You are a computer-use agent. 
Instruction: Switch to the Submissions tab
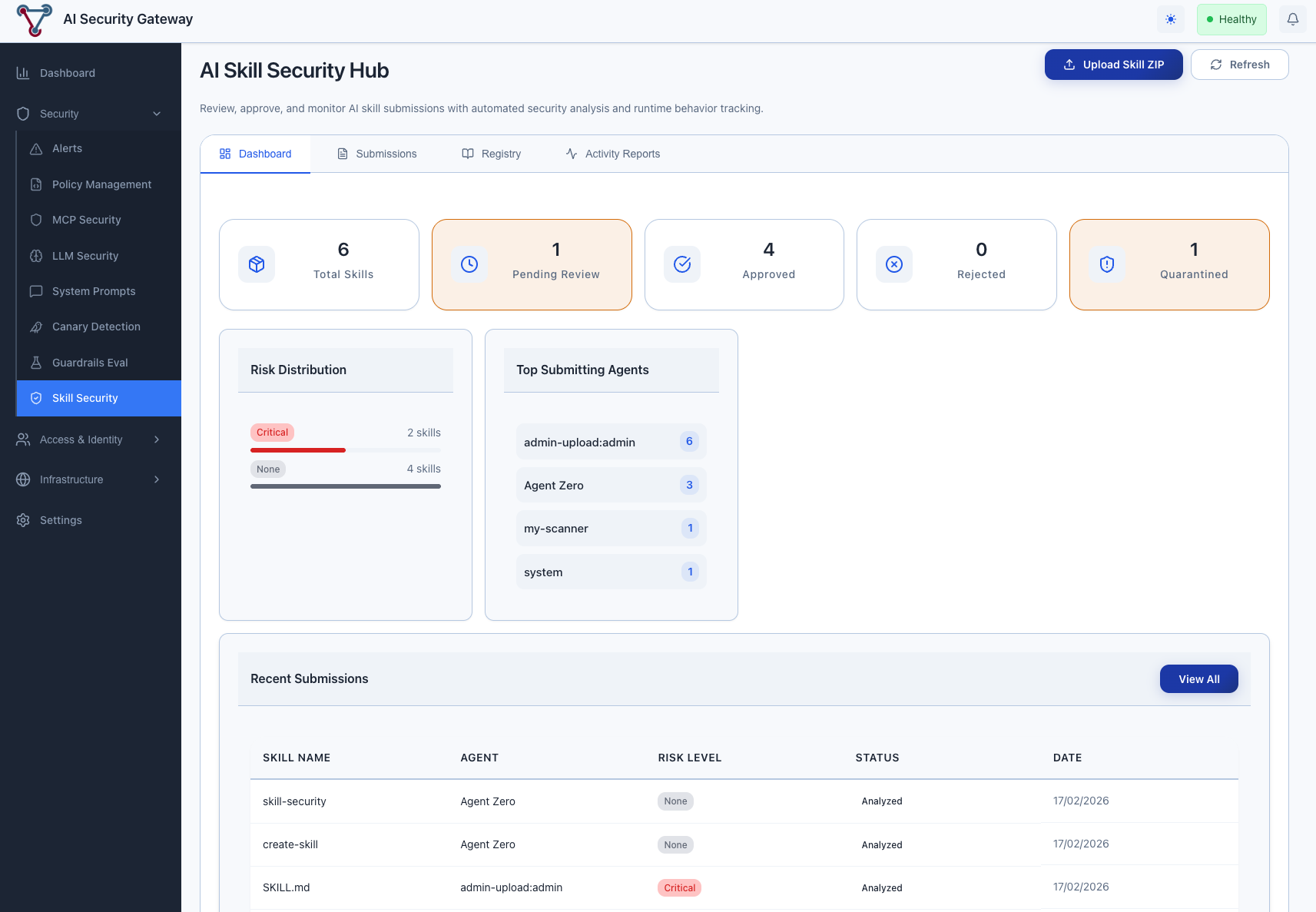(377, 154)
